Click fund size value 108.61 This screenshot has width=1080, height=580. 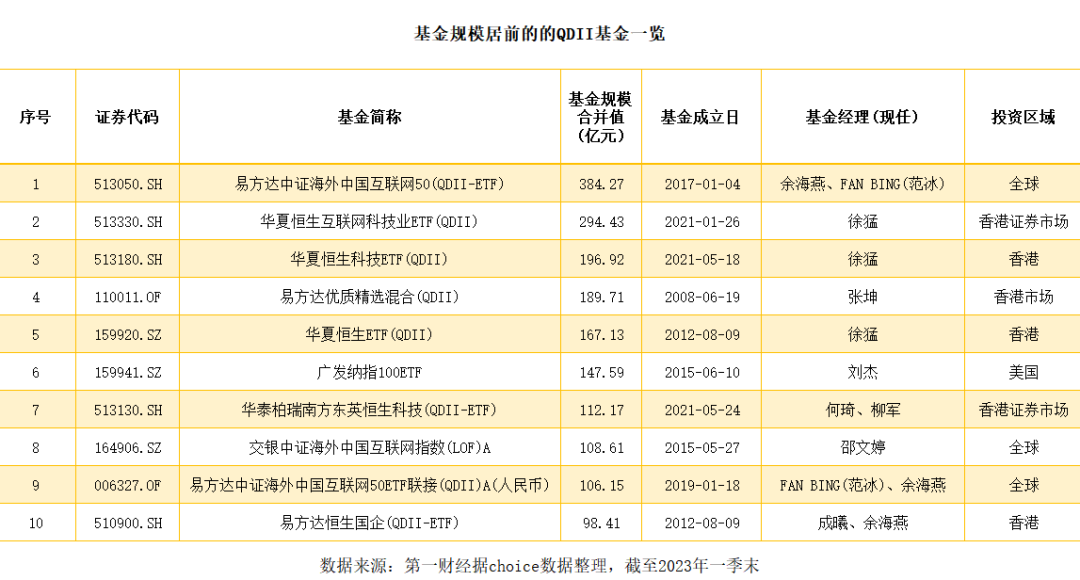(601, 448)
